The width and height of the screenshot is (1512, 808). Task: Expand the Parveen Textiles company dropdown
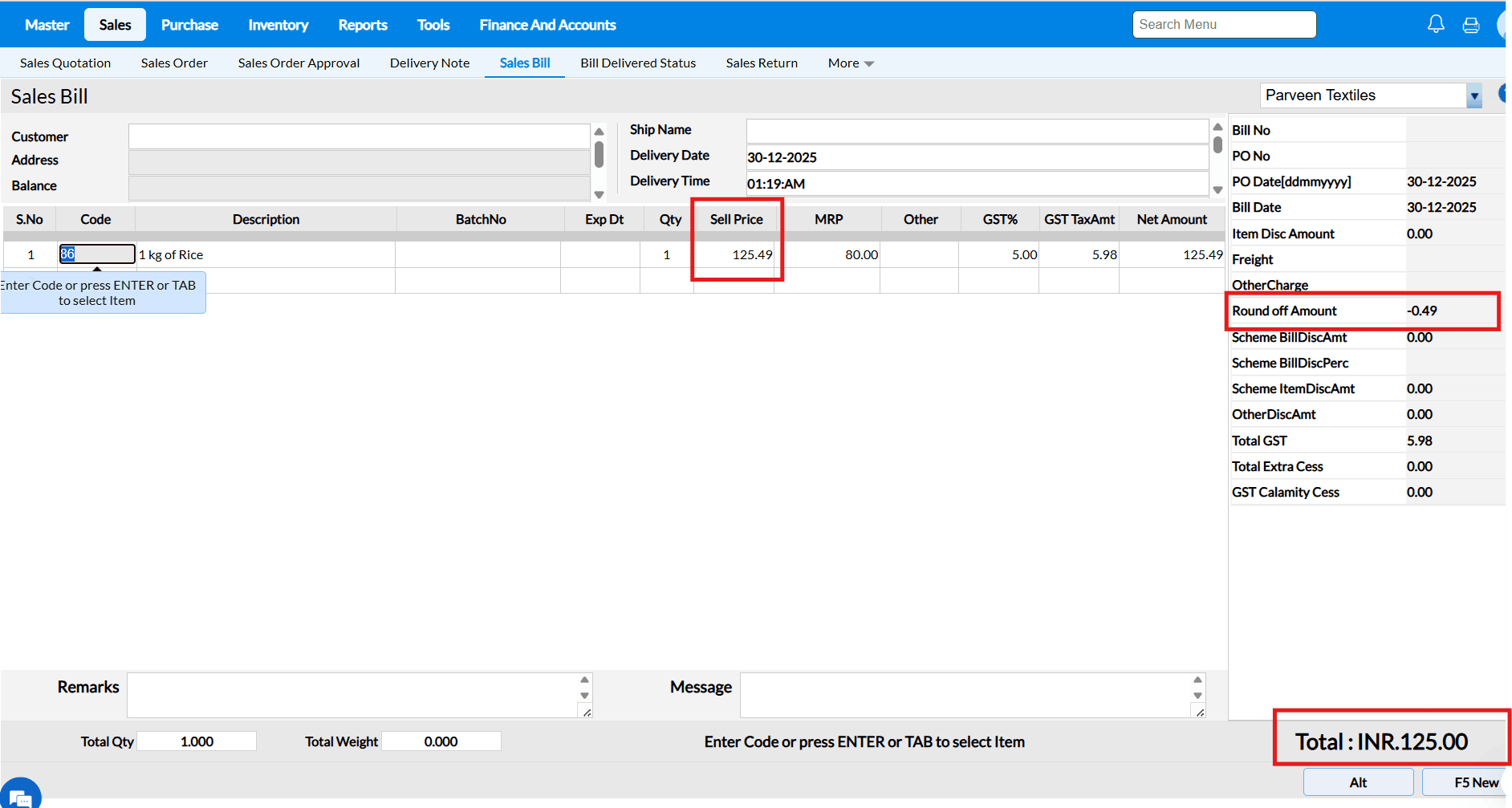pyautogui.click(x=1473, y=96)
